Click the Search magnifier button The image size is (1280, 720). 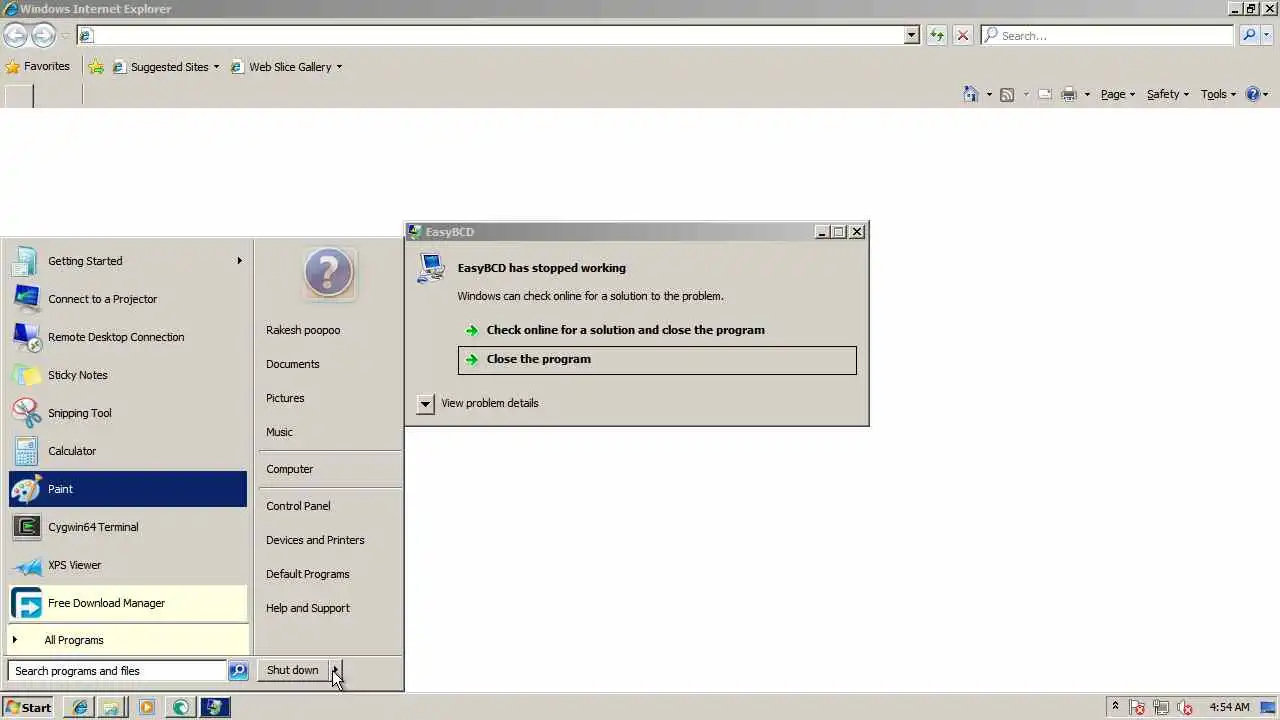click(1249, 35)
